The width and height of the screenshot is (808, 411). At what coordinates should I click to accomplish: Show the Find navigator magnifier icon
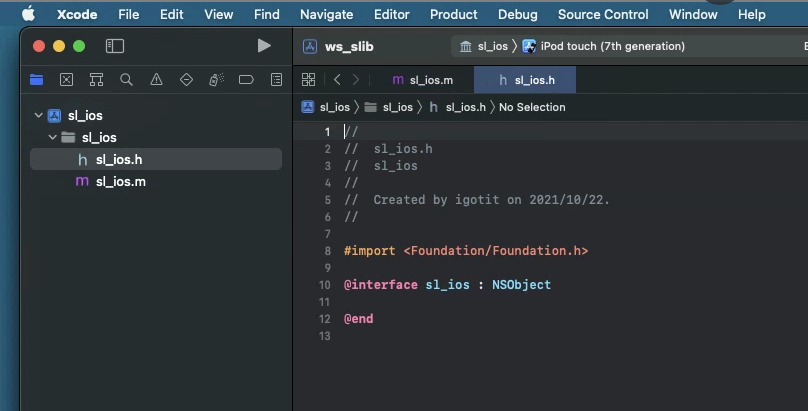tap(126, 79)
